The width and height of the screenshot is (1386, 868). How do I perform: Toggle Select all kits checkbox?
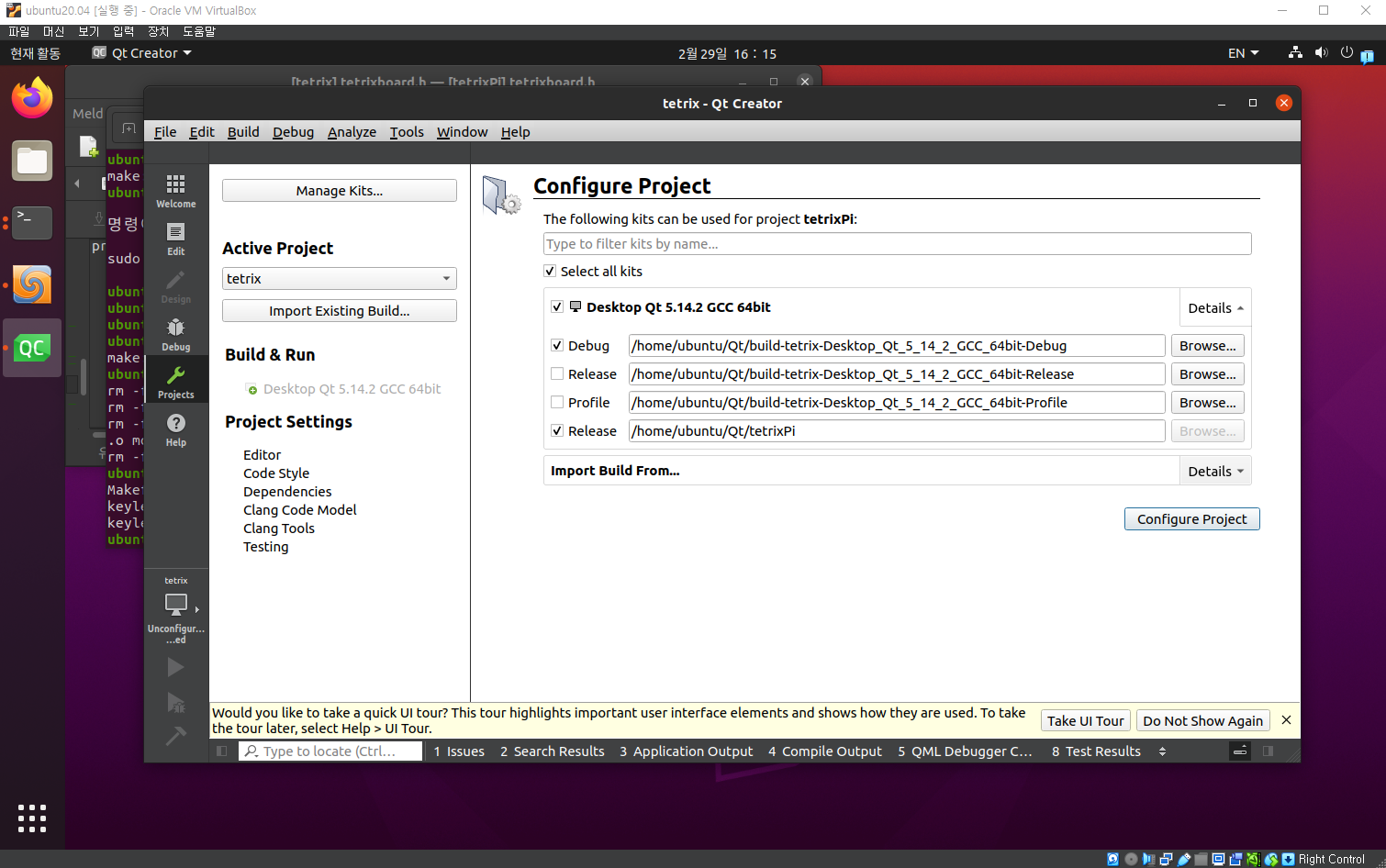coord(550,271)
